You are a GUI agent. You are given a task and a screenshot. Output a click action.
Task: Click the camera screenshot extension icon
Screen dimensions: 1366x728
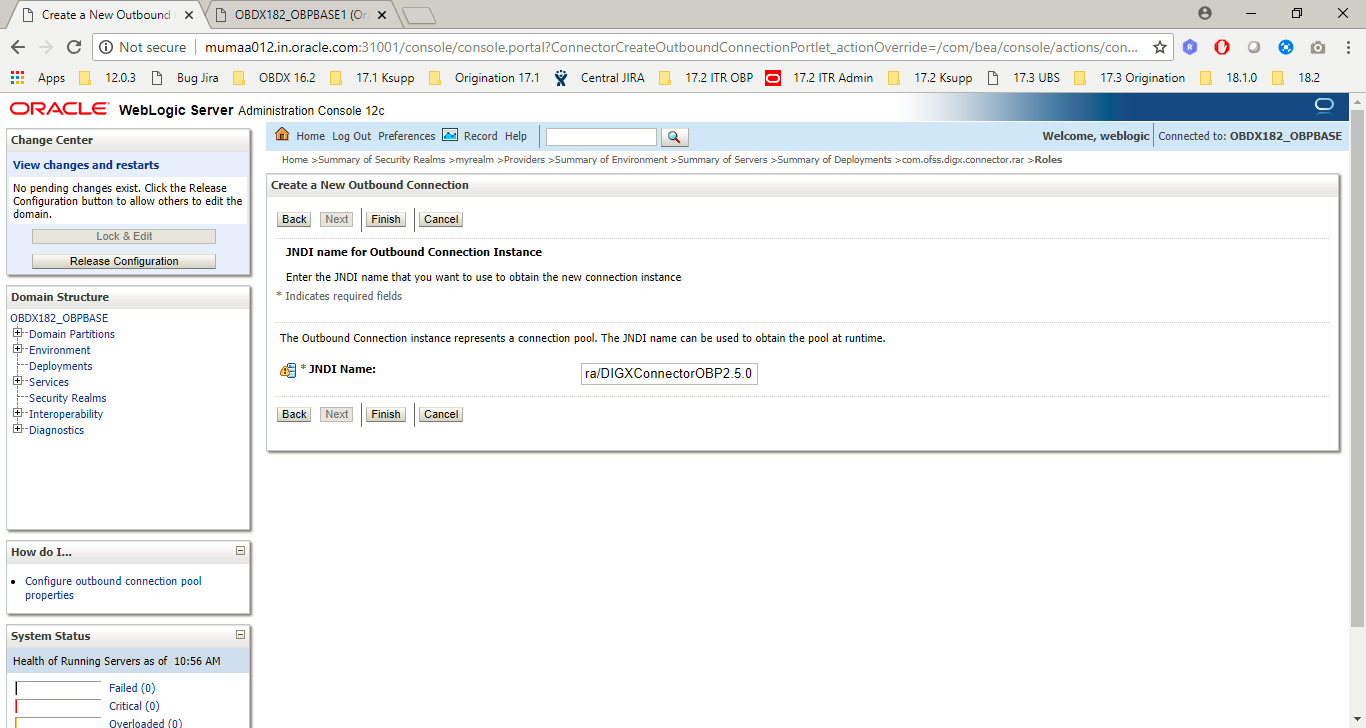1318,47
